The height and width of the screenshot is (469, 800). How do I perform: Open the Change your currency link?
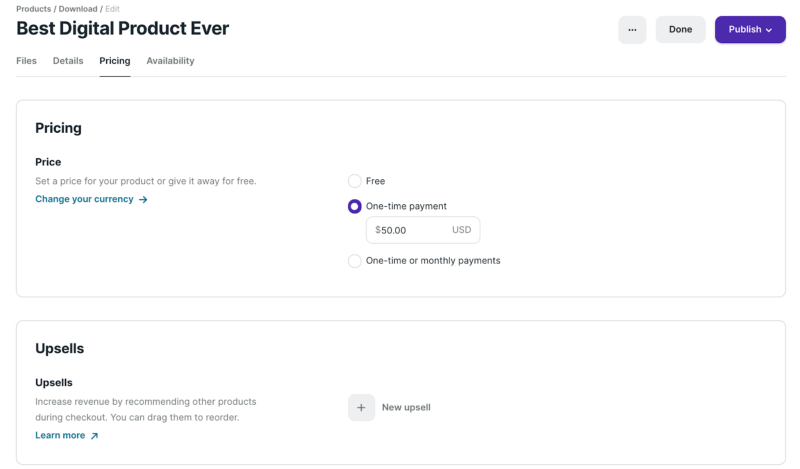[x=84, y=199]
